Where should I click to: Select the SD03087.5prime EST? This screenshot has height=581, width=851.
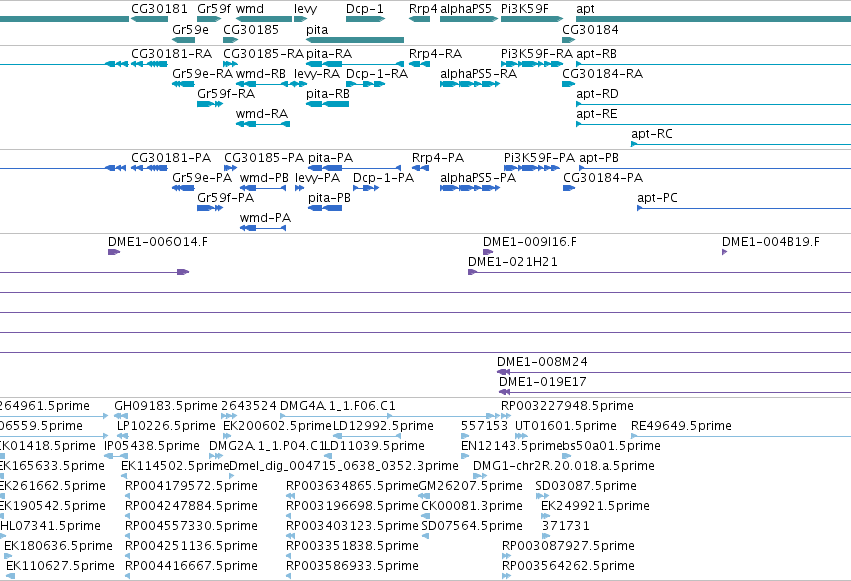click(542, 496)
